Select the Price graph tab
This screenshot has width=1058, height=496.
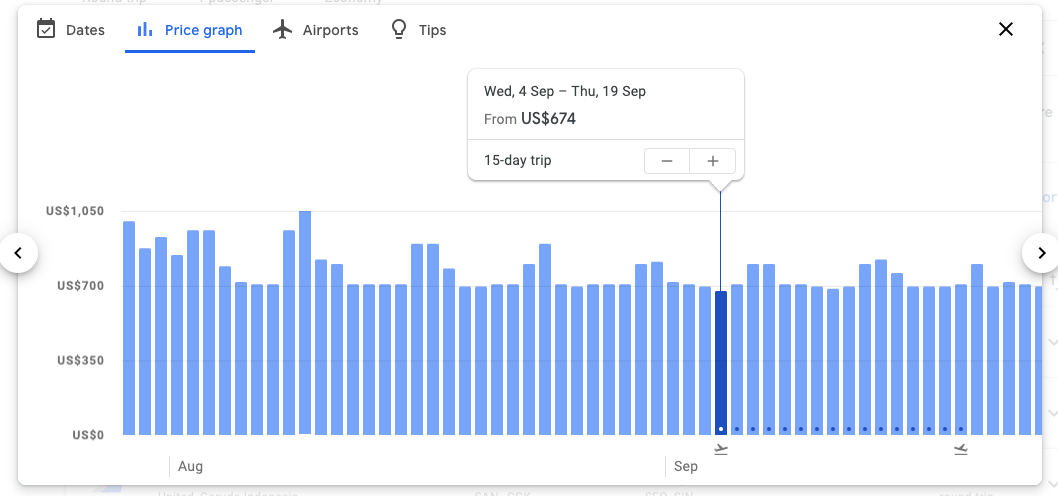(190, 30)
